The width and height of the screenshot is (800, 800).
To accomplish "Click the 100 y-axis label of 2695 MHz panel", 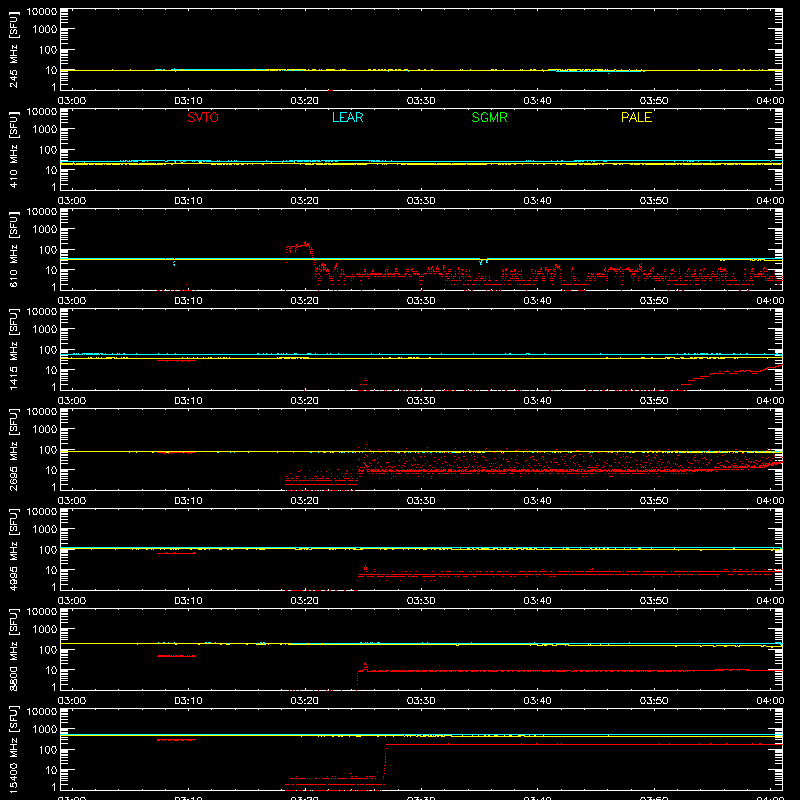I will pyautogui.click(x=48, y=450).
